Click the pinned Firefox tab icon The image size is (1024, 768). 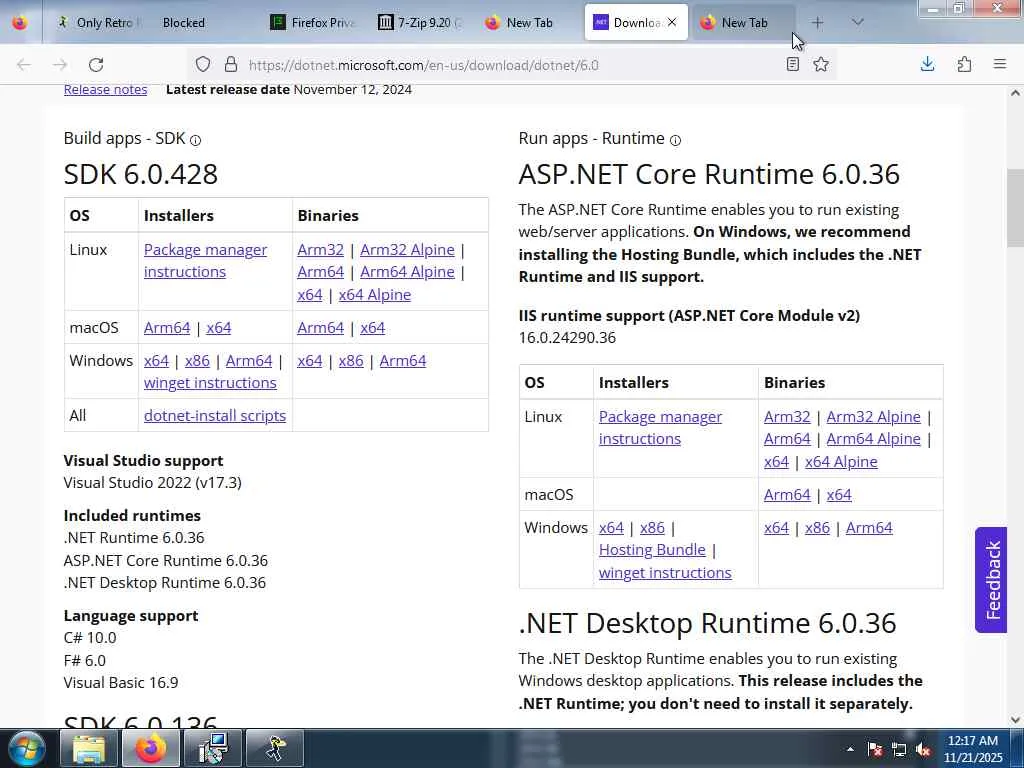click(x=20, y=22)
